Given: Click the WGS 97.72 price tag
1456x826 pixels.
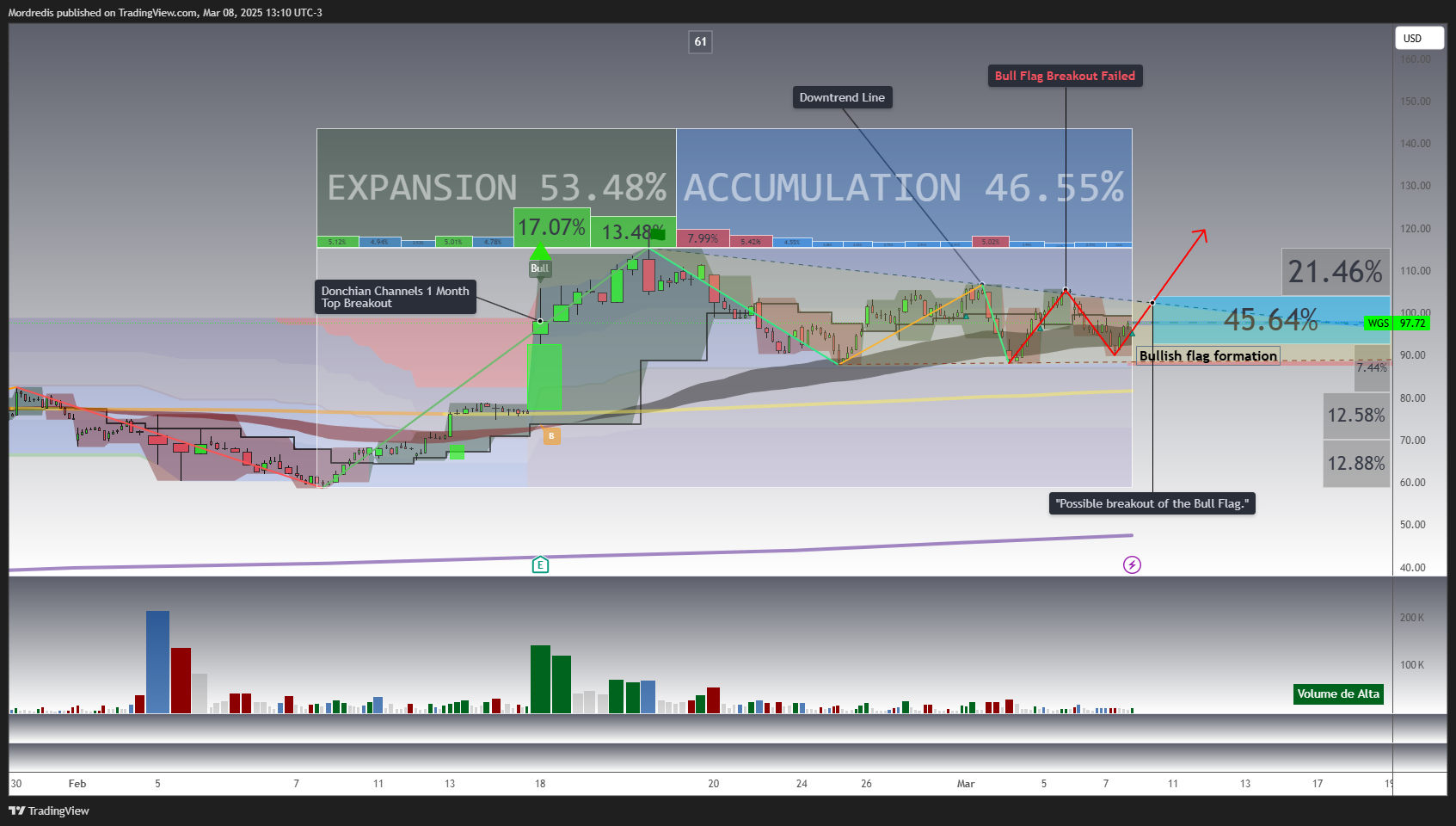Looking at the screenshot, I should pos(1397,324).
